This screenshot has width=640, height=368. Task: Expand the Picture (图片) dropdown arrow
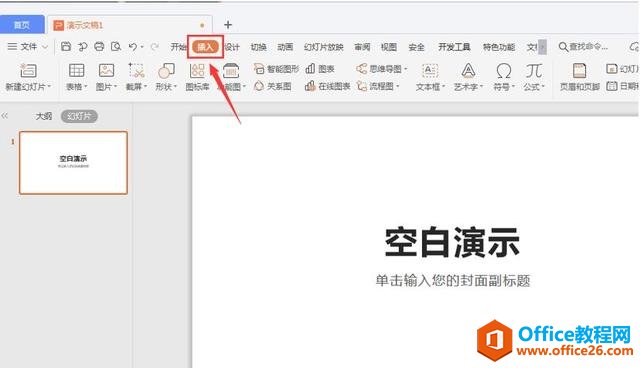tap(116, 86)
